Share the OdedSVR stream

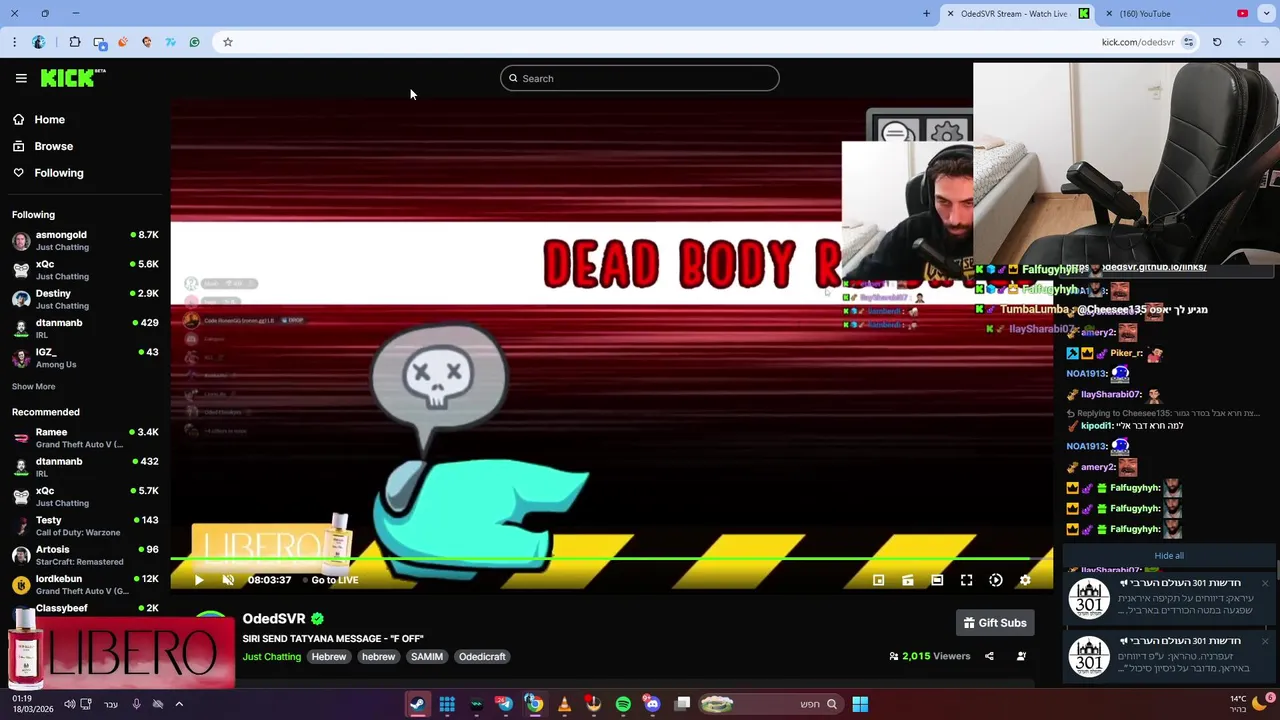989,656
